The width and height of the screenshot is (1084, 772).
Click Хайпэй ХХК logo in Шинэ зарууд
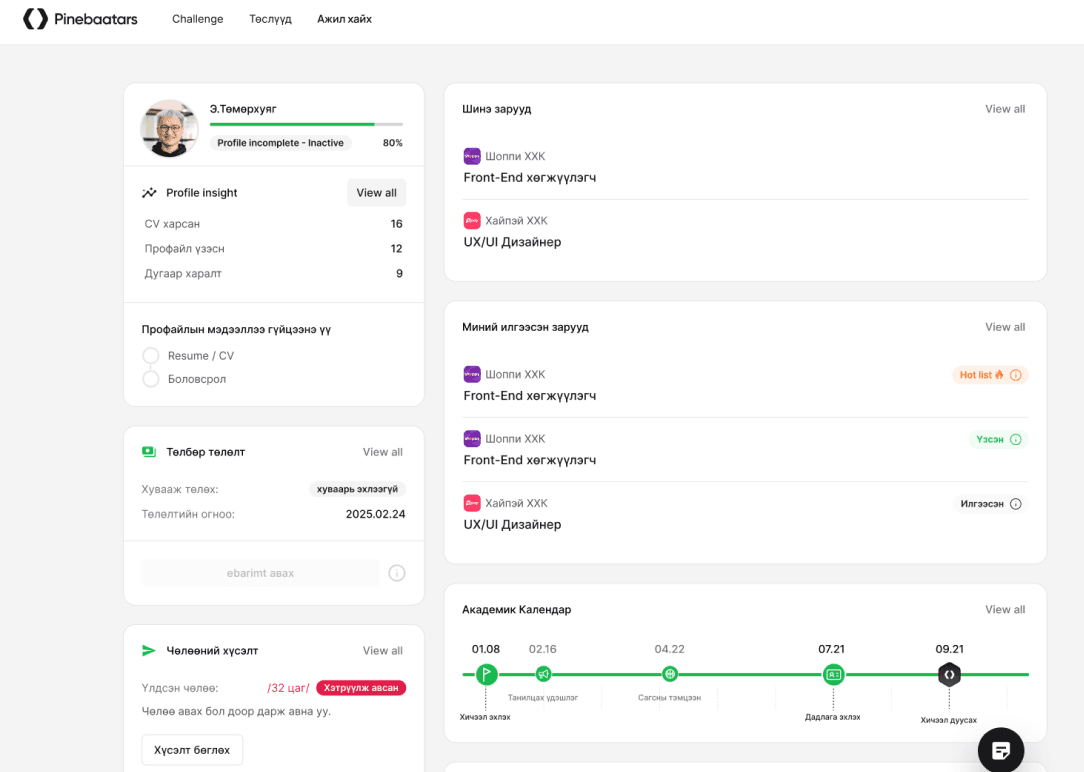[472, 220]
